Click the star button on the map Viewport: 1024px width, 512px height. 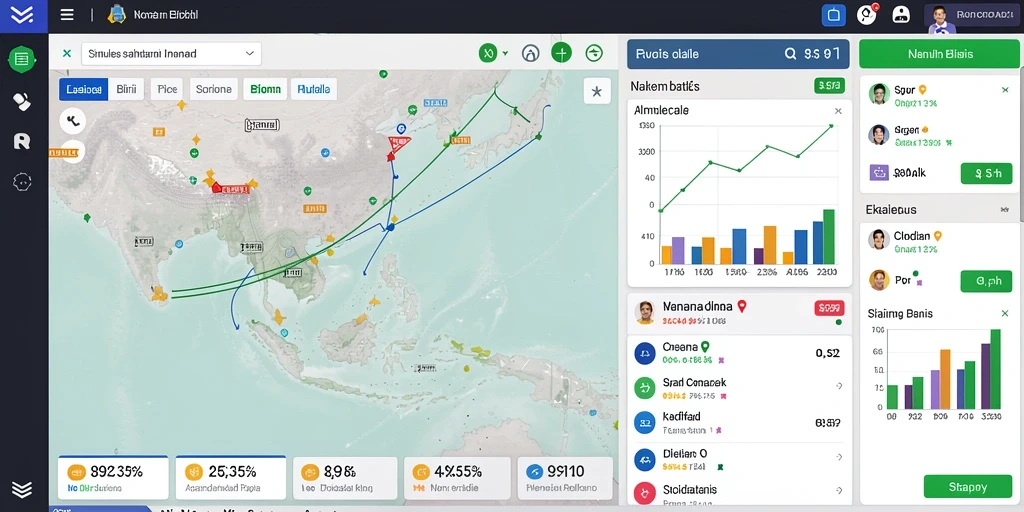597,91
